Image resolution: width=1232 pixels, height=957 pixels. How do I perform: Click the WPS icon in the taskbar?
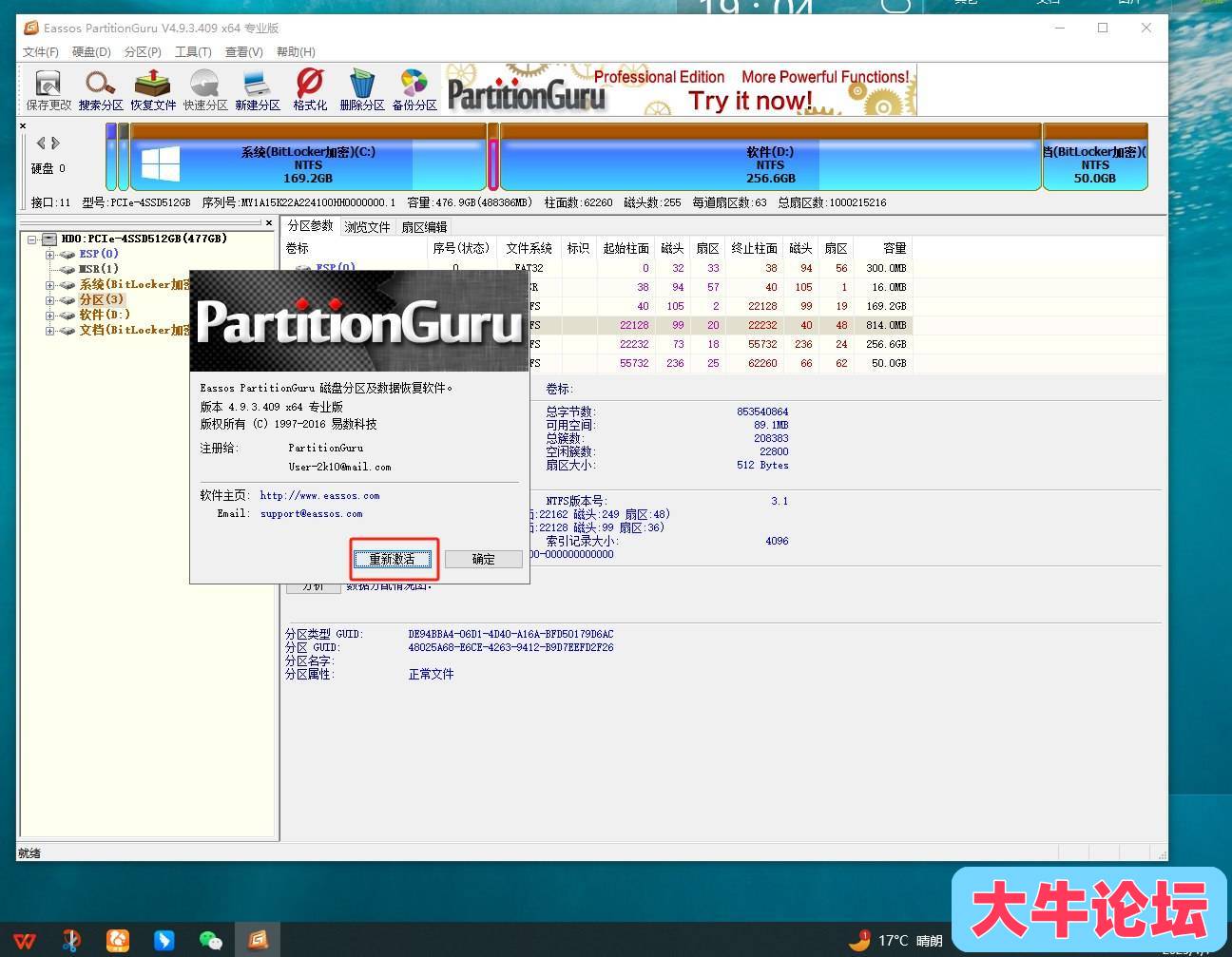(x=25, y=941)
